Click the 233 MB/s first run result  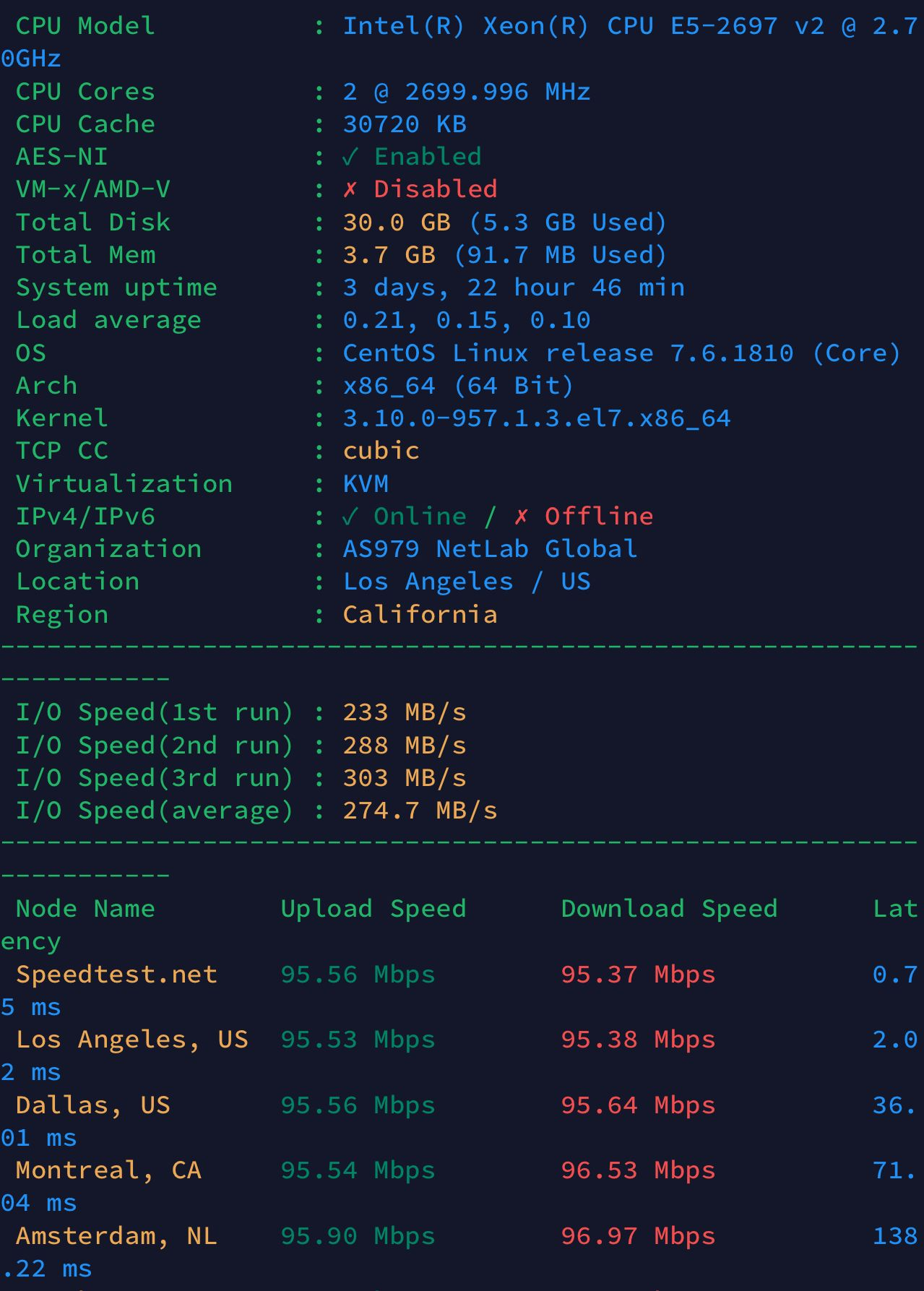click(404, 712)
